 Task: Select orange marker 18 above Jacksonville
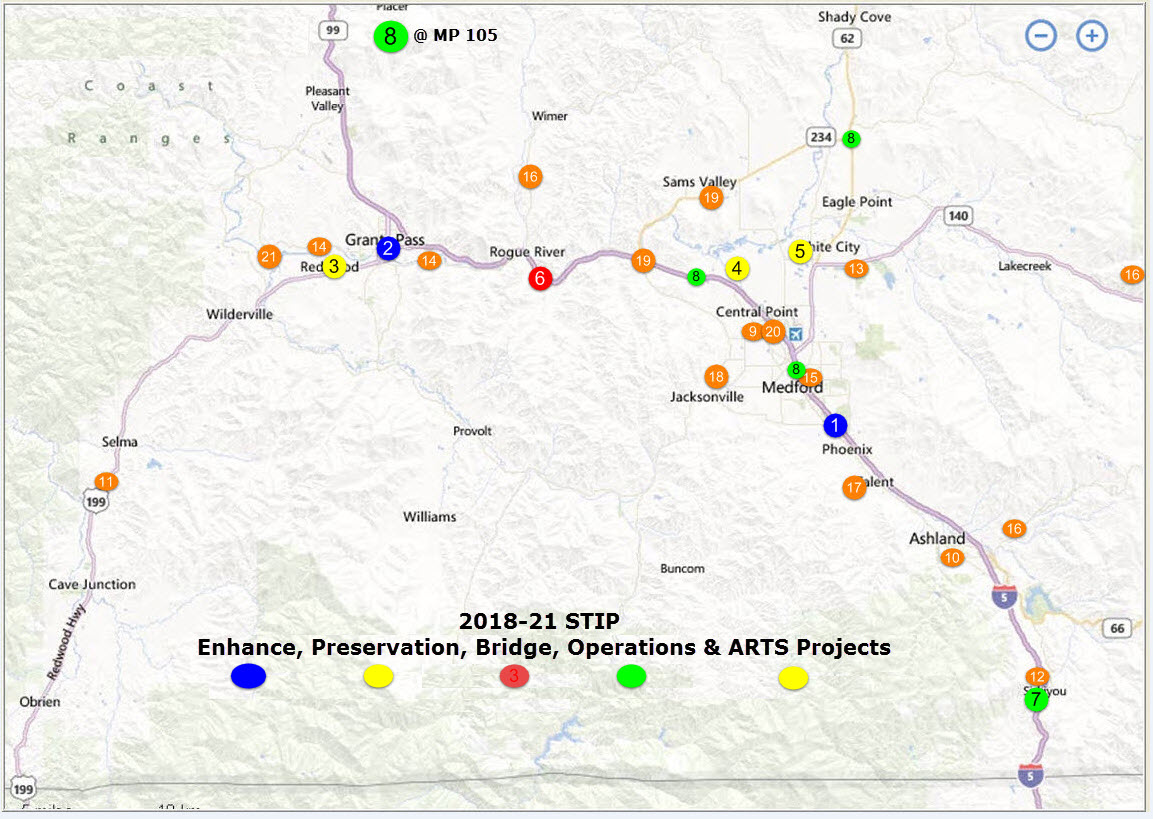click(715, 376)
